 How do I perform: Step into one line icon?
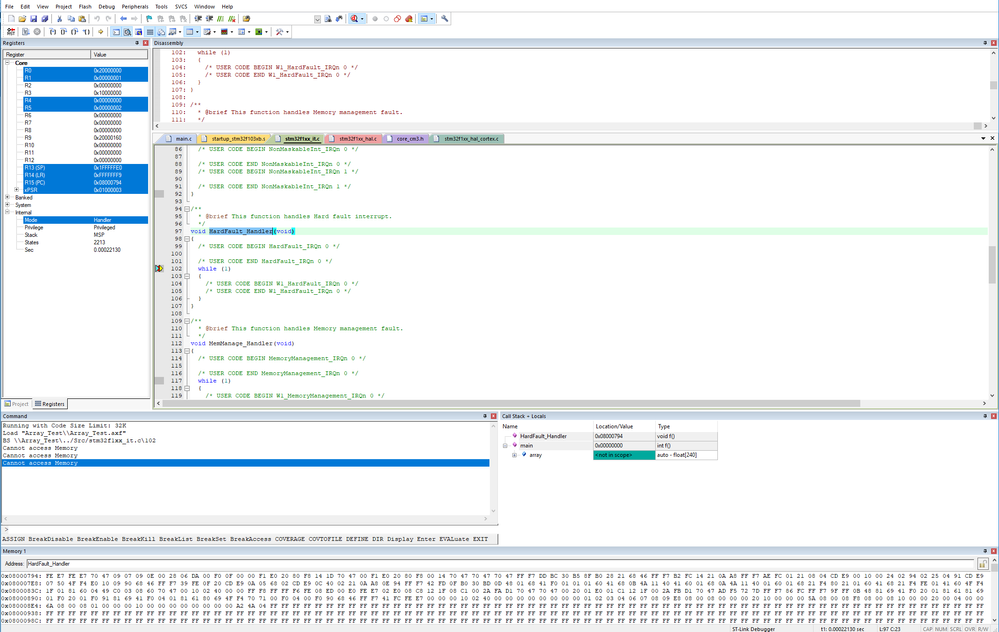53,32
